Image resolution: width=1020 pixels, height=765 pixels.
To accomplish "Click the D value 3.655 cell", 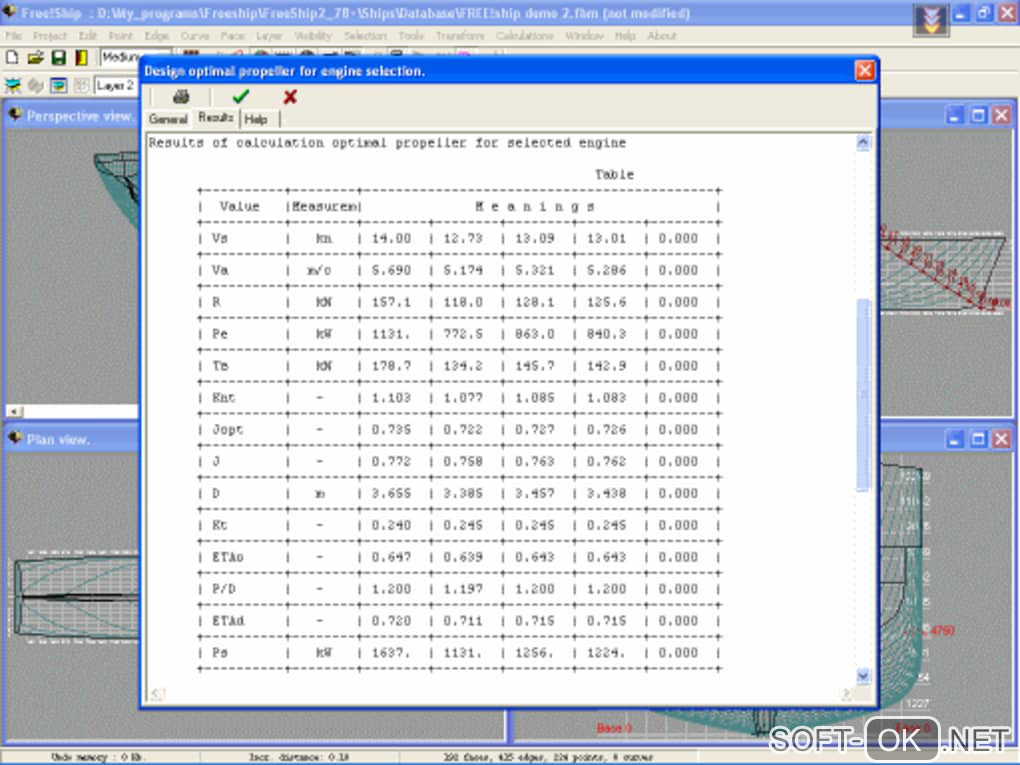I will click(392, 494).
